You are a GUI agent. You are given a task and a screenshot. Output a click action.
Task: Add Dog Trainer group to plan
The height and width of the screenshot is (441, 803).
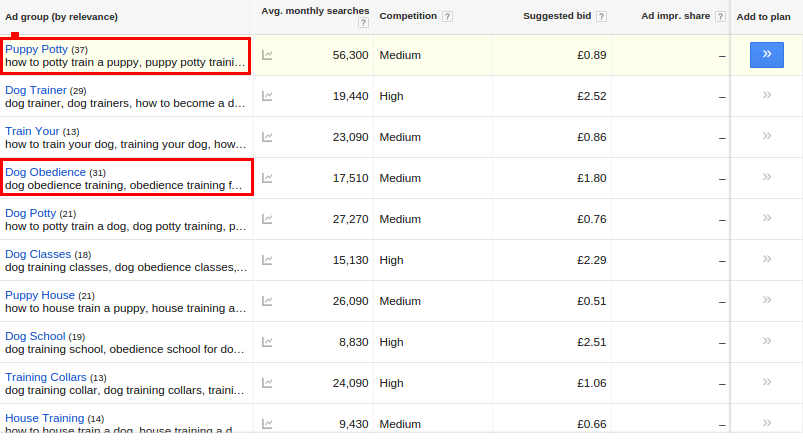pos(767,95)
